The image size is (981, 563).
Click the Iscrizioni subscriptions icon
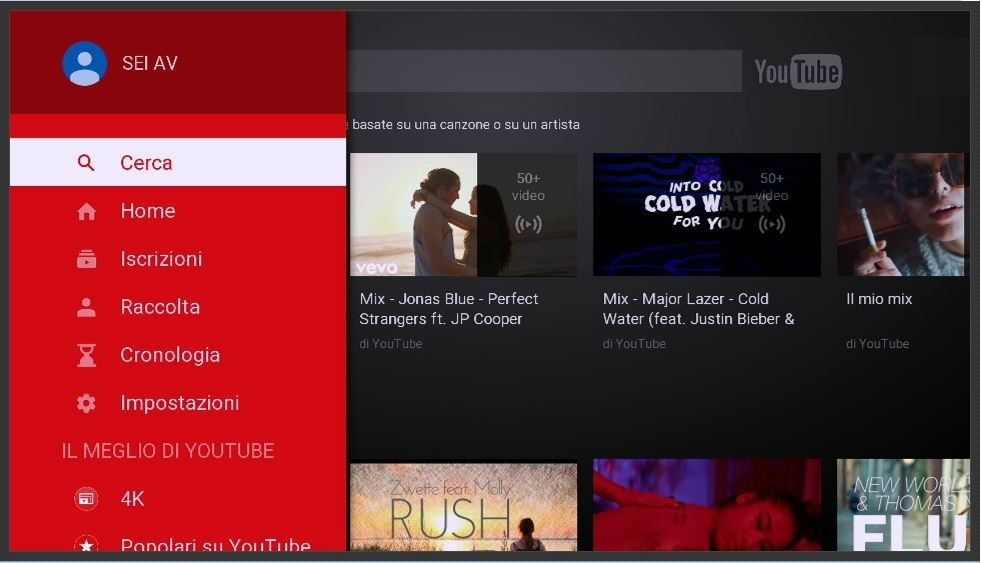coord(86,259)
